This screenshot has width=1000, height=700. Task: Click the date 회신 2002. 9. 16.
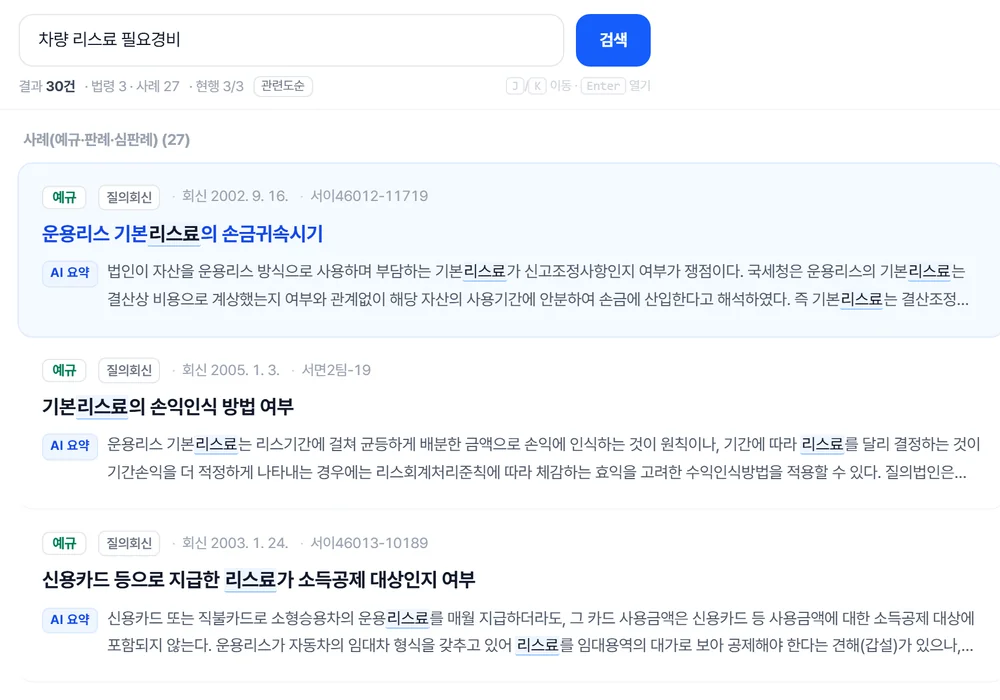(x=235, y=196)
